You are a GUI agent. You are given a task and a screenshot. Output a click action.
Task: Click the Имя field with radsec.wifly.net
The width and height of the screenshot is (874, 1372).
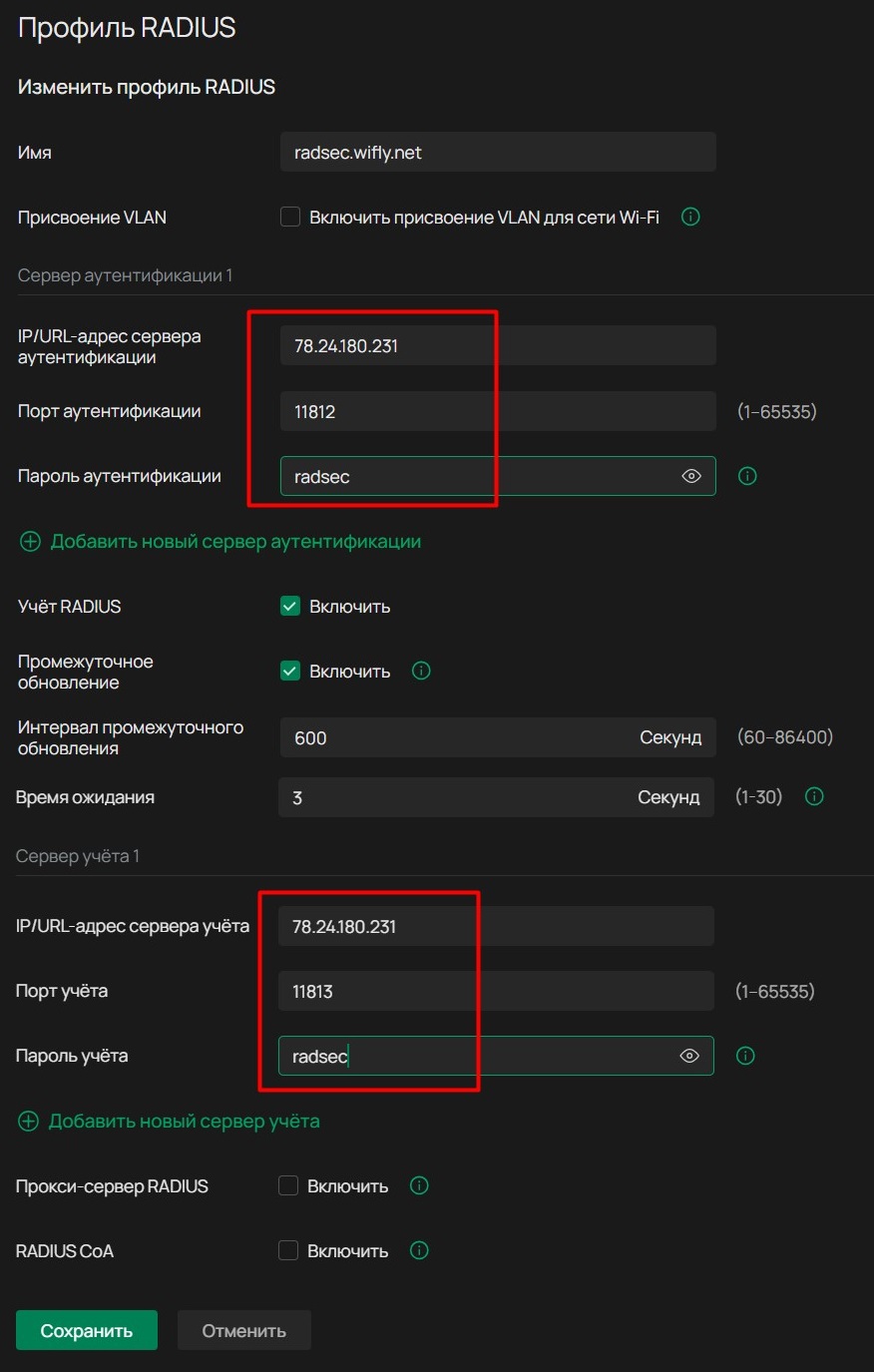(497, 153)
